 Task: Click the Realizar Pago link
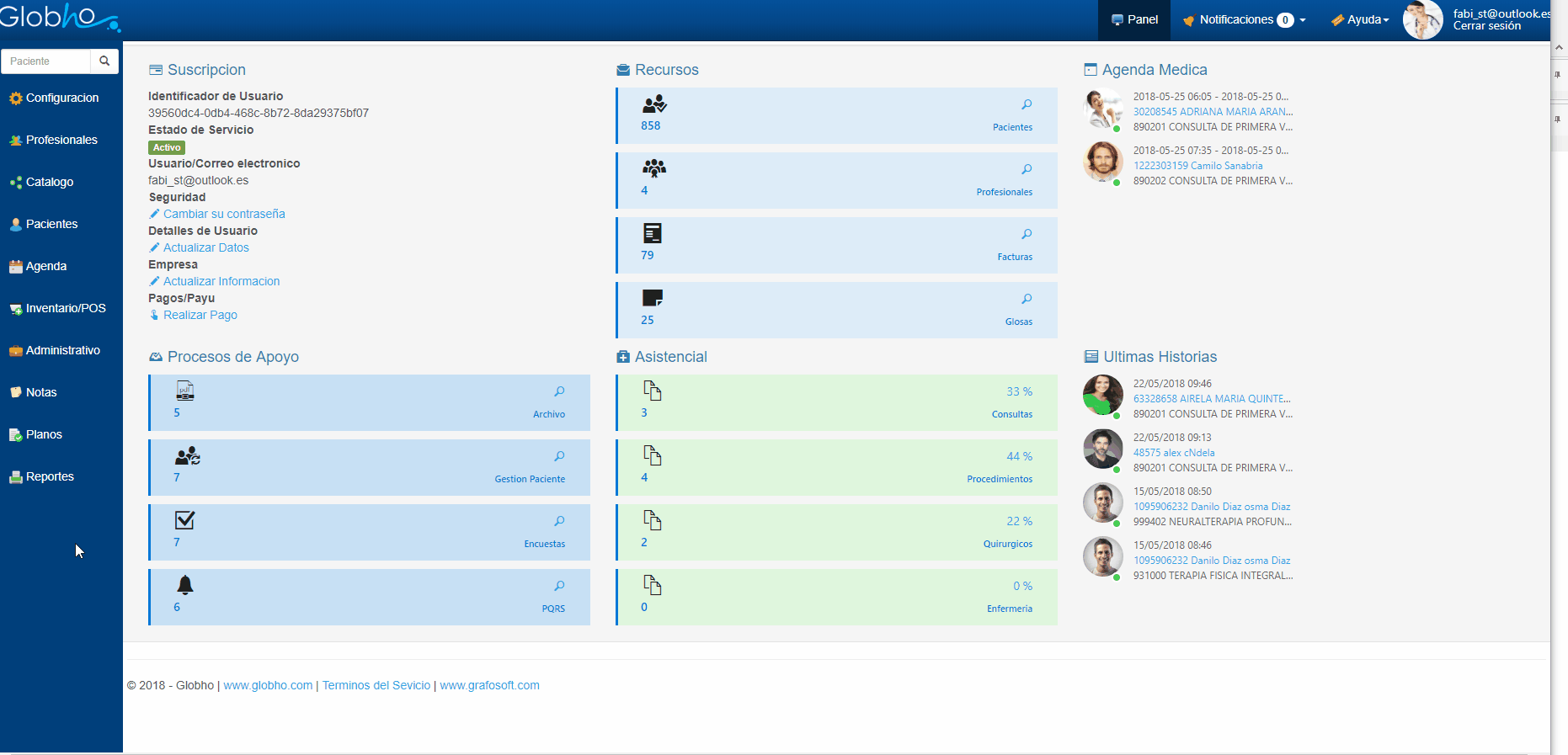coord(200,315)
